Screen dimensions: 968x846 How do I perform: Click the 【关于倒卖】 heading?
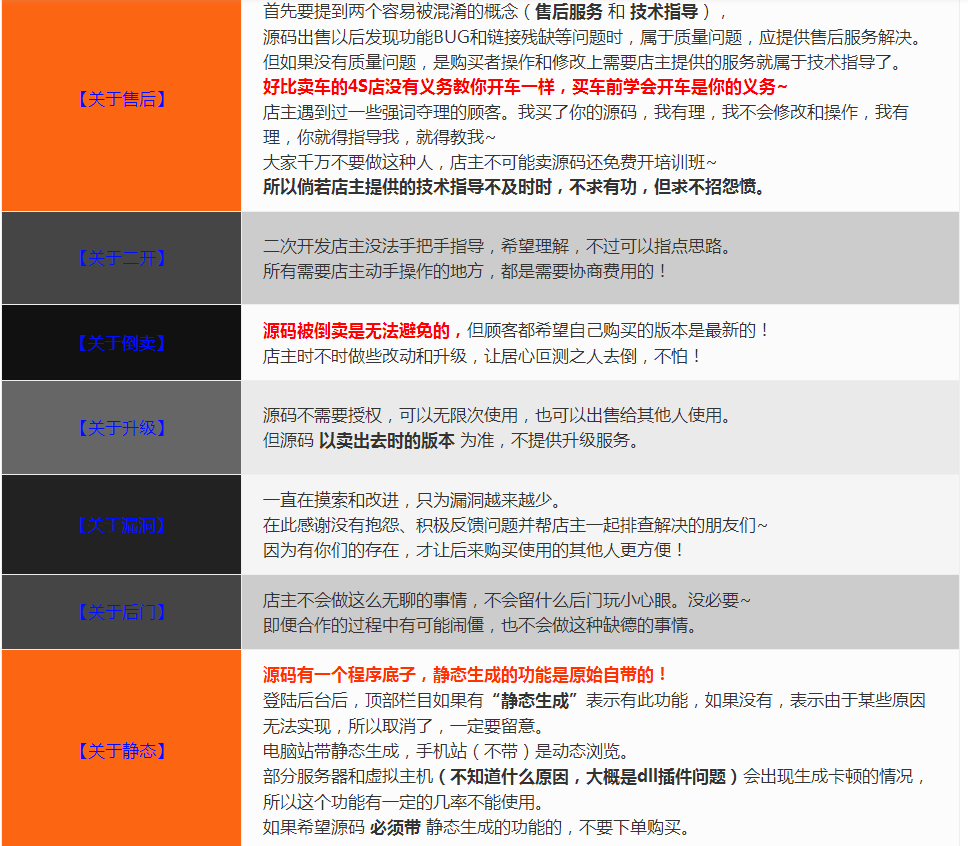(122, 343)
